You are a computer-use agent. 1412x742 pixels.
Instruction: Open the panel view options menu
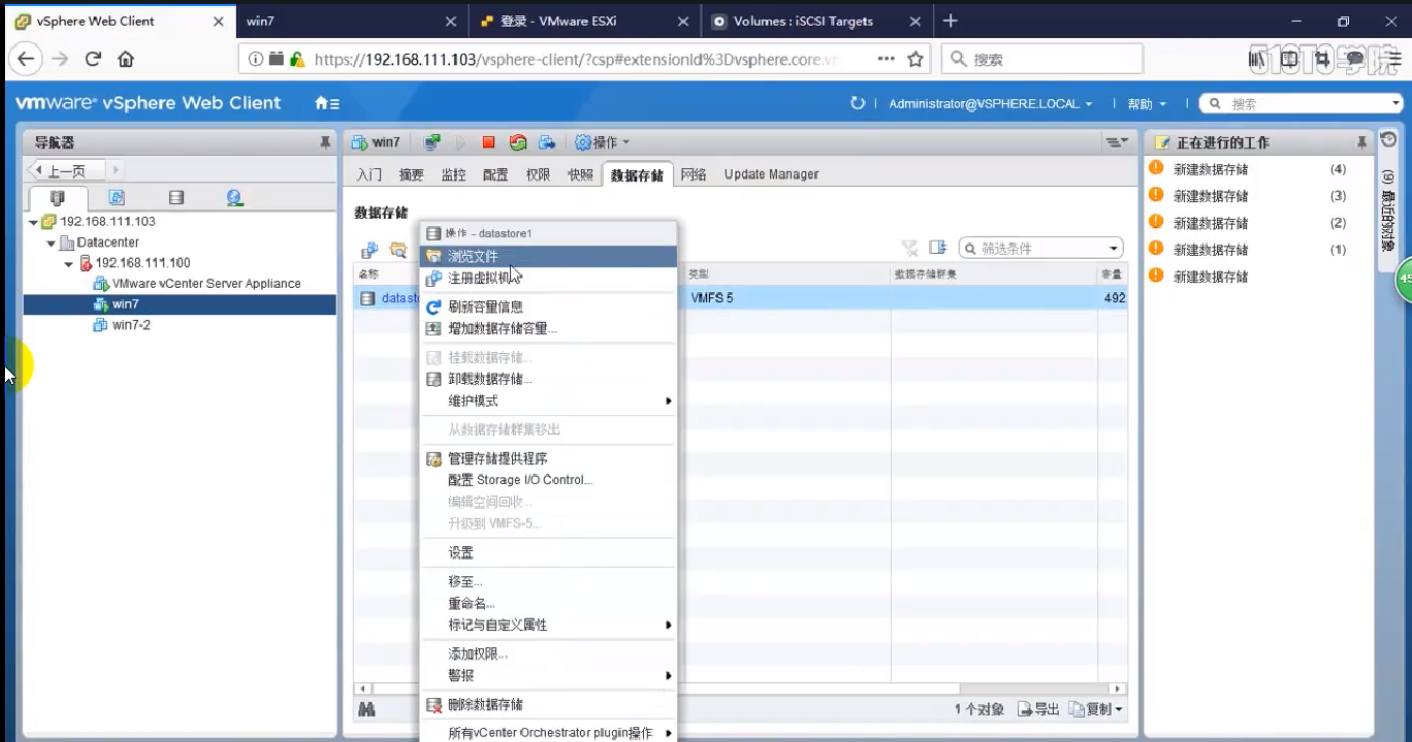point(1117,143)
